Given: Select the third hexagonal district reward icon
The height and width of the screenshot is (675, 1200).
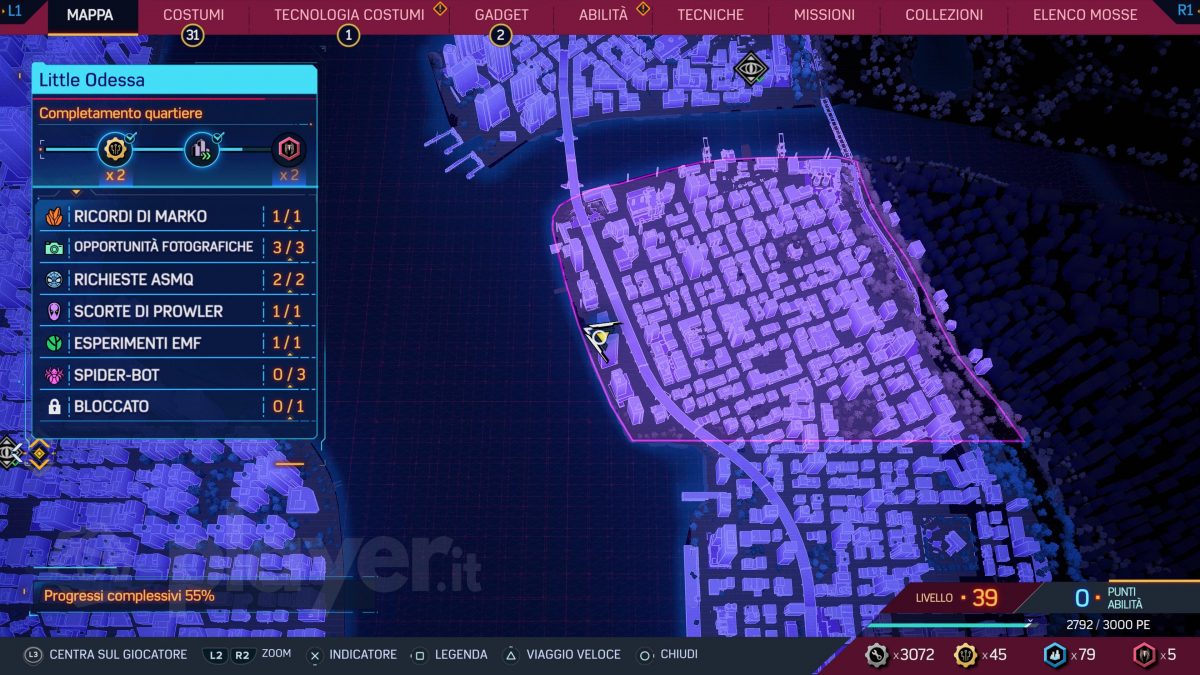Looking at the screenshot, I should coord(289,151).
